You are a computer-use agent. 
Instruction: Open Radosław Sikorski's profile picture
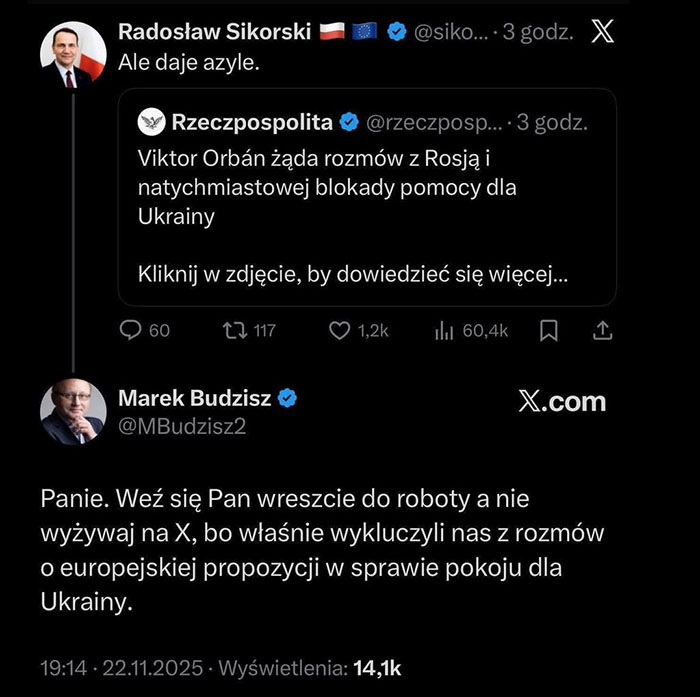[73, 56]
